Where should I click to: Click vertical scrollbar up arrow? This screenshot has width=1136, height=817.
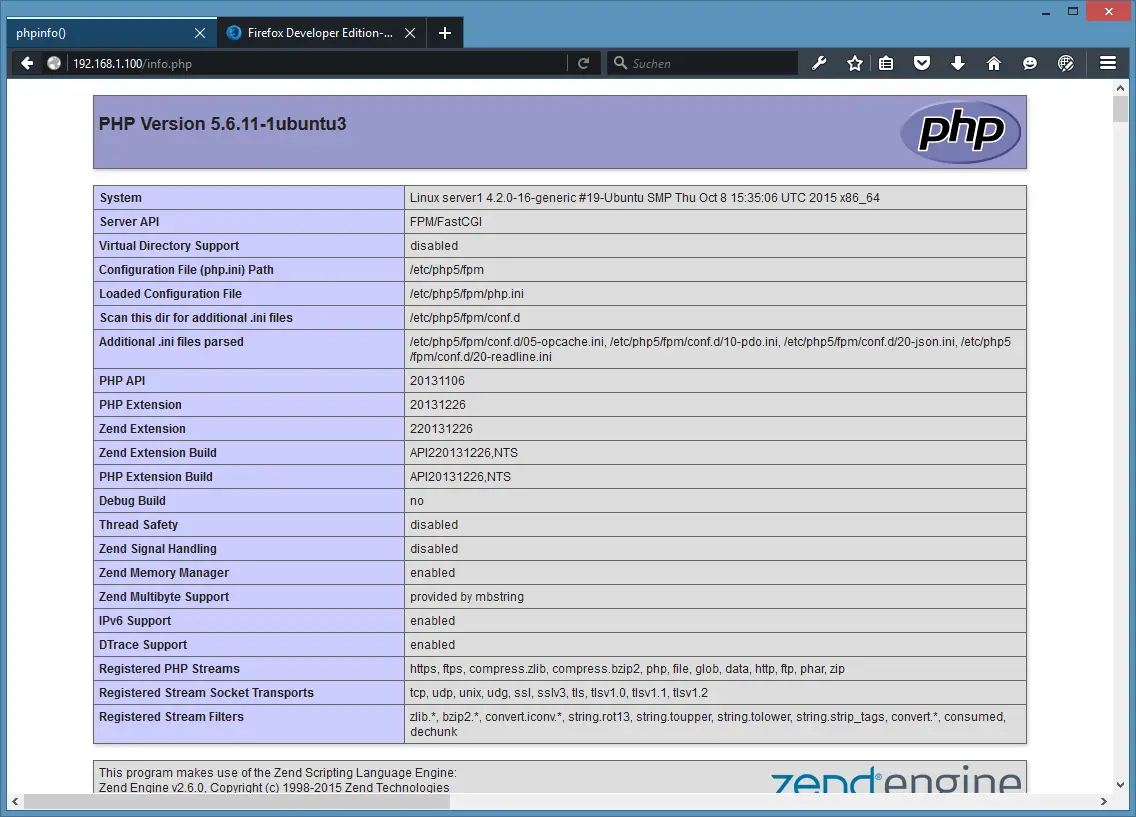tap(1121, 88)
